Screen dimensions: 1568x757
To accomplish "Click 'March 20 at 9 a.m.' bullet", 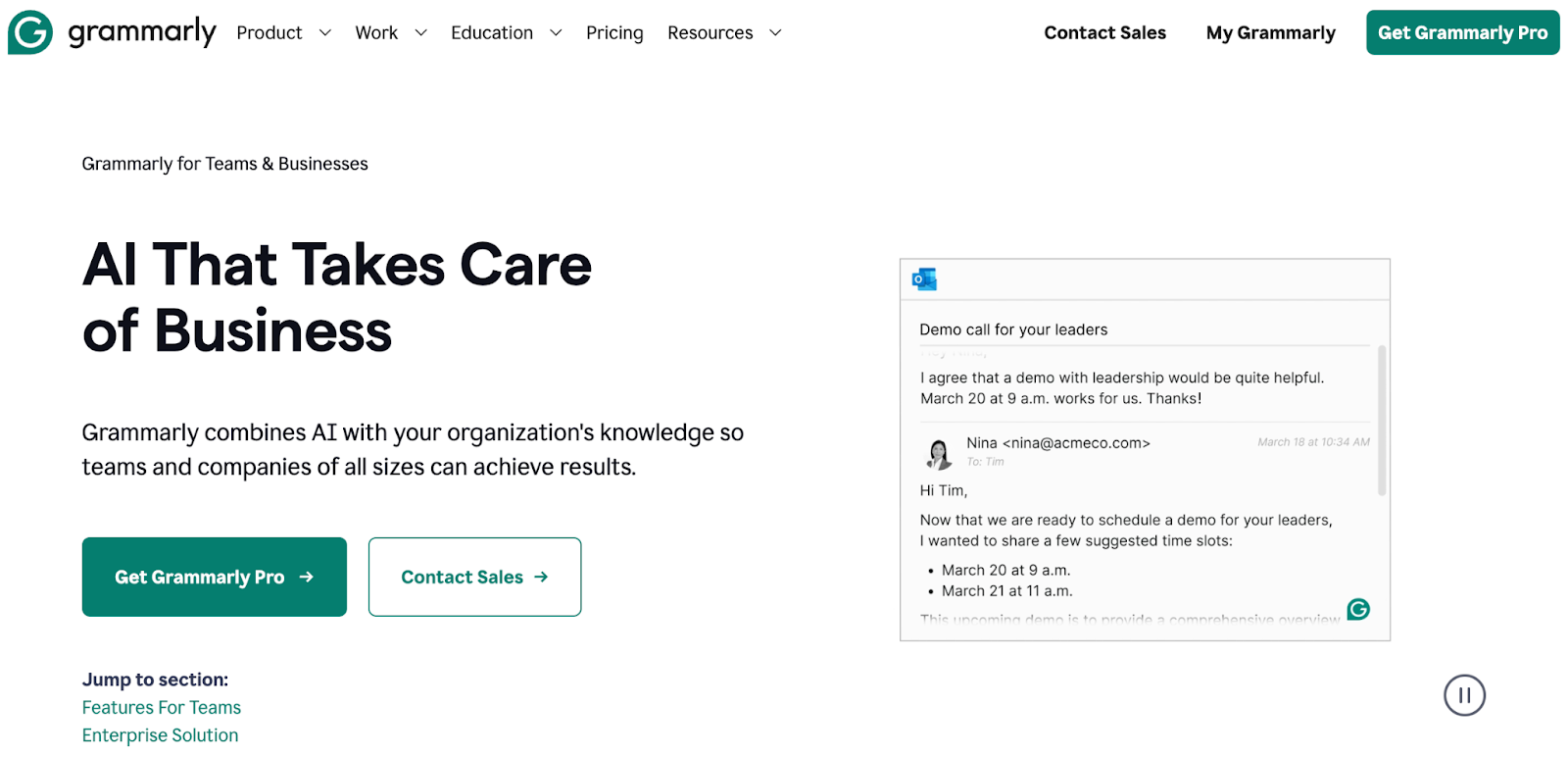I will [1005, 570].
